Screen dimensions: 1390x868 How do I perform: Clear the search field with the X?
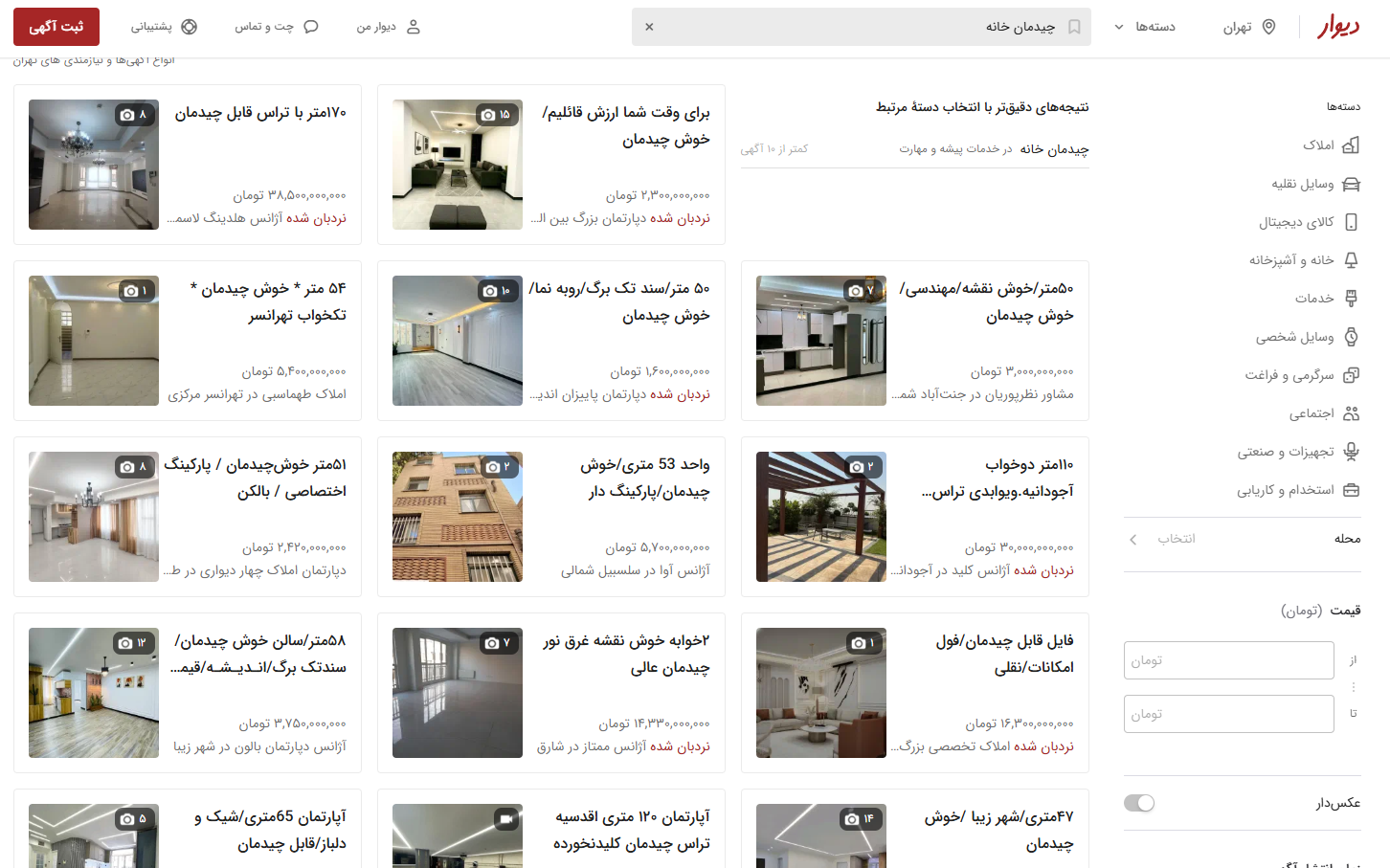pyautogui.click(x=649, y=27)
